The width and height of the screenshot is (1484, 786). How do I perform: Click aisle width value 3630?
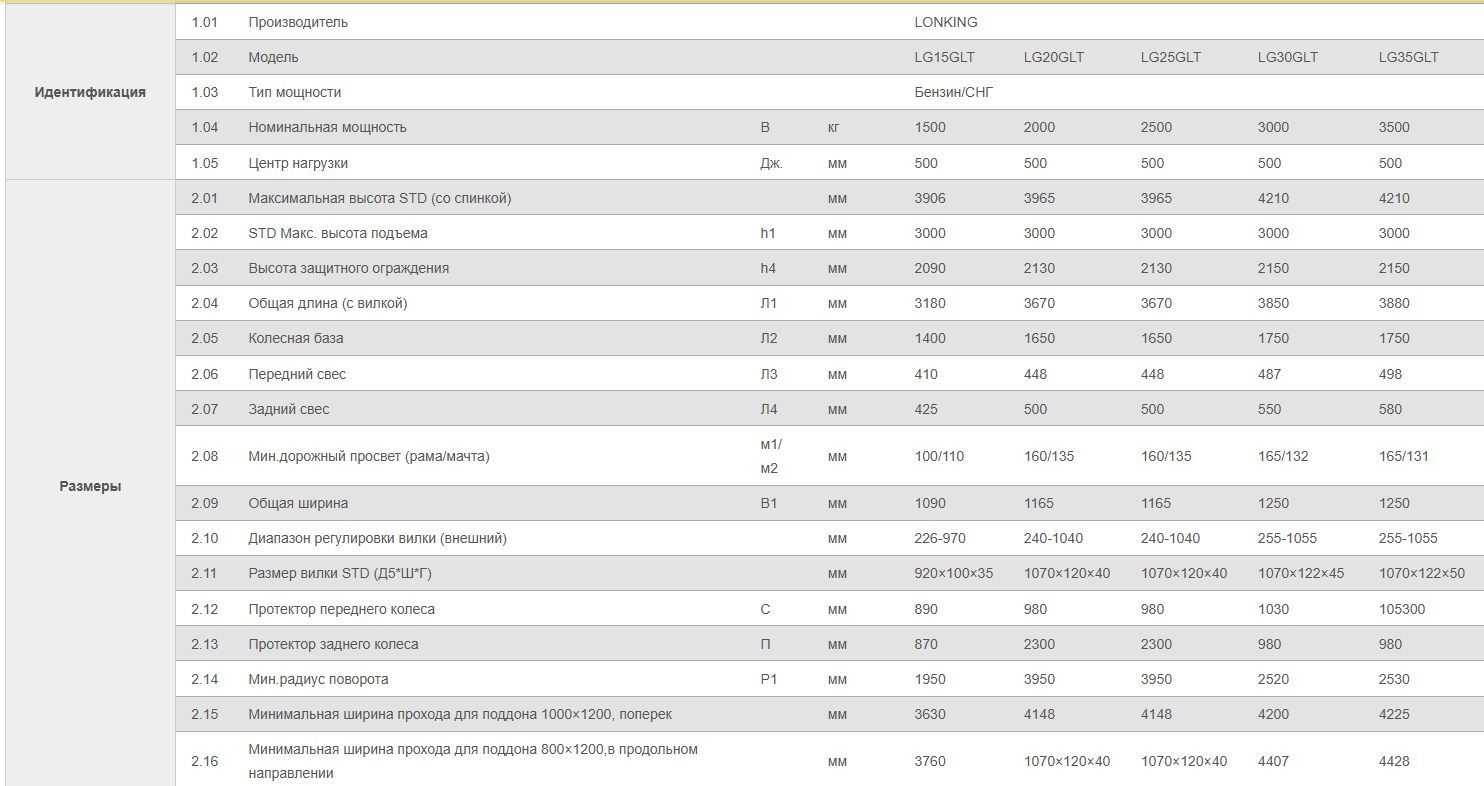(x=930, y=714)
